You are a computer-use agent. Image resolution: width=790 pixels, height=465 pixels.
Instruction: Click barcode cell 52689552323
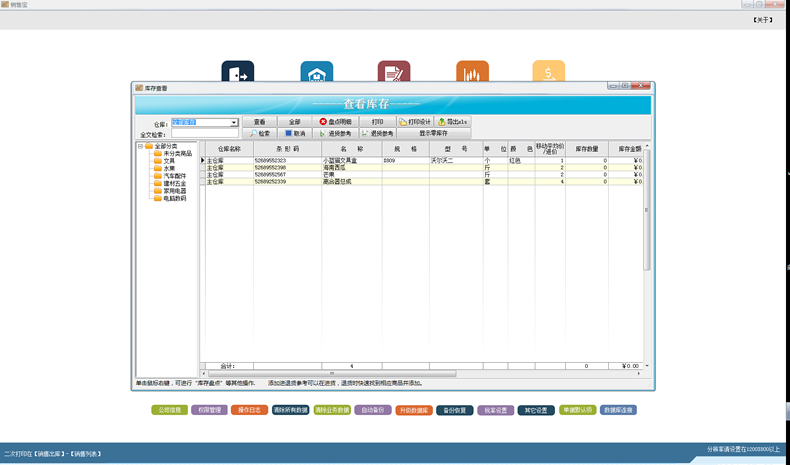[288, 161]
